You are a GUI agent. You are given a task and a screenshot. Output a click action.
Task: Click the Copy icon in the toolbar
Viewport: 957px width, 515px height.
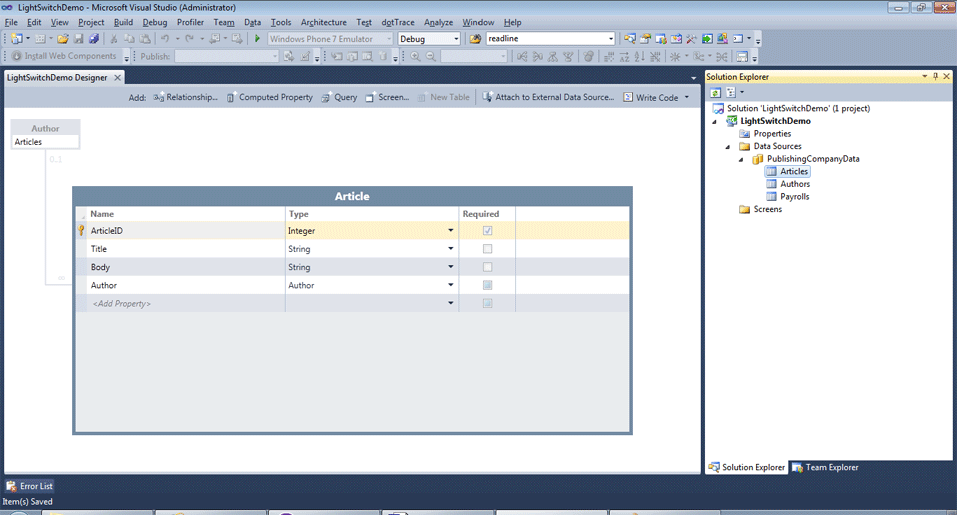129,38
